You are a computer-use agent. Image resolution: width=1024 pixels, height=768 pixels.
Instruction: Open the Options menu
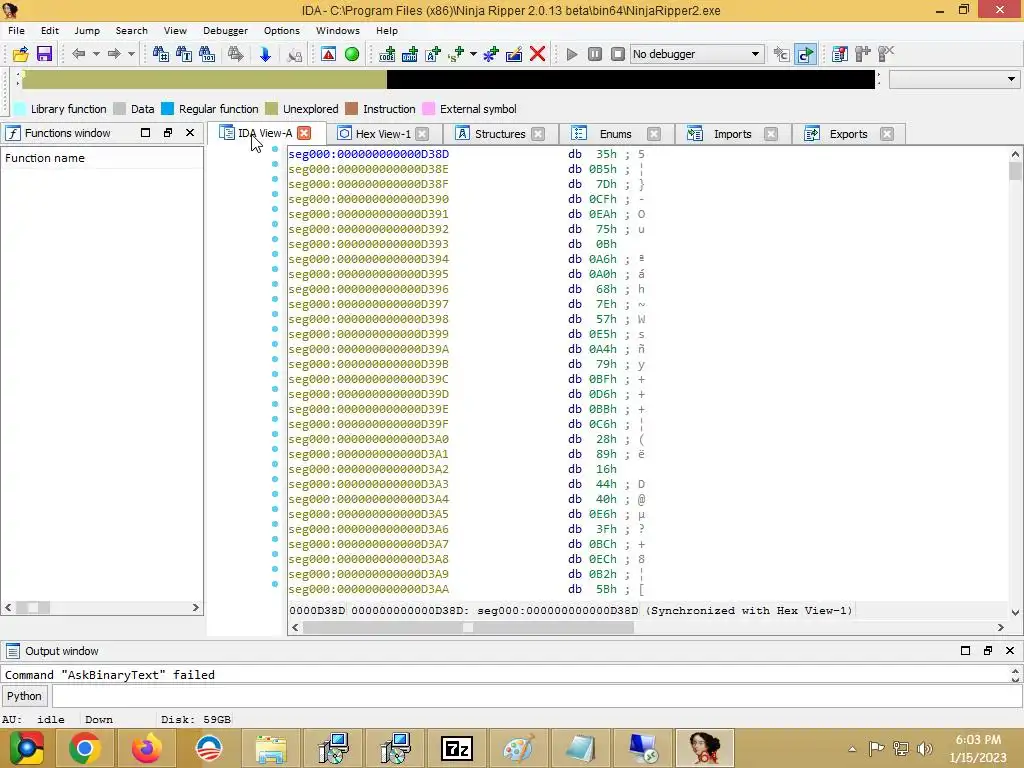[281, 31]
